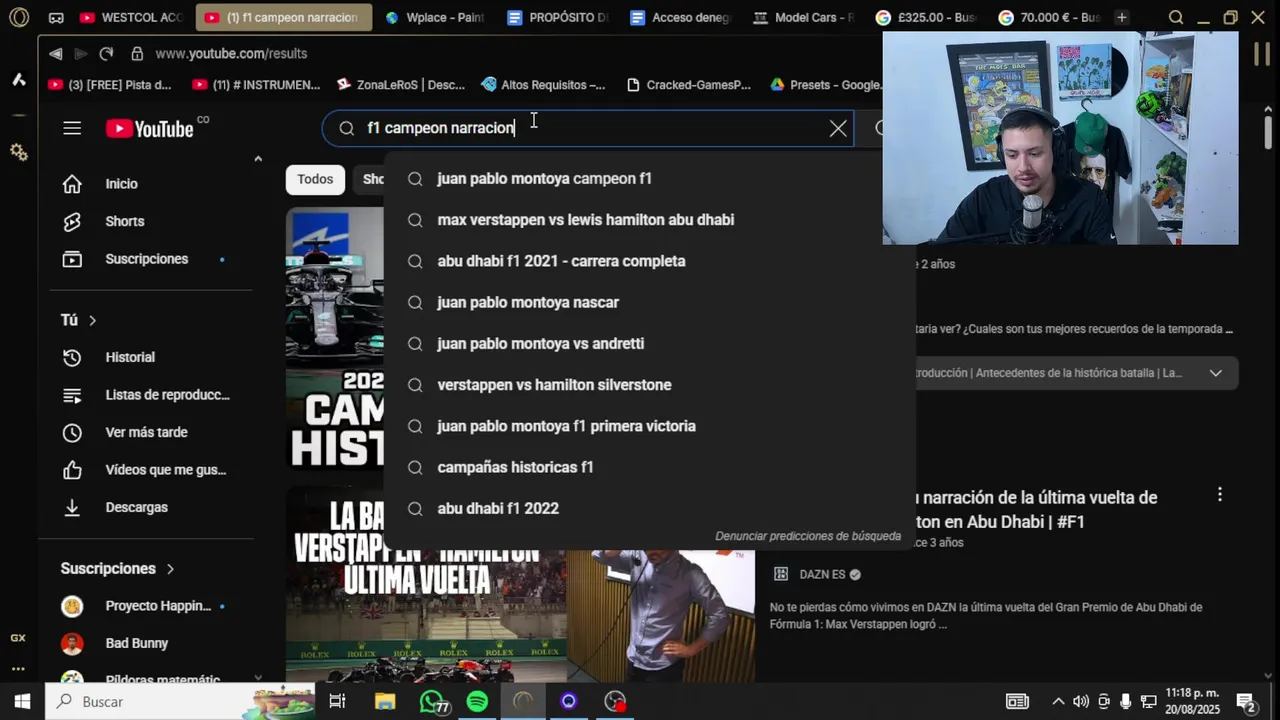Open Opera GX settings gear in sidebar
This screenshot has width=1280, height=720.
pyautogui.click(x=18, y=152)
